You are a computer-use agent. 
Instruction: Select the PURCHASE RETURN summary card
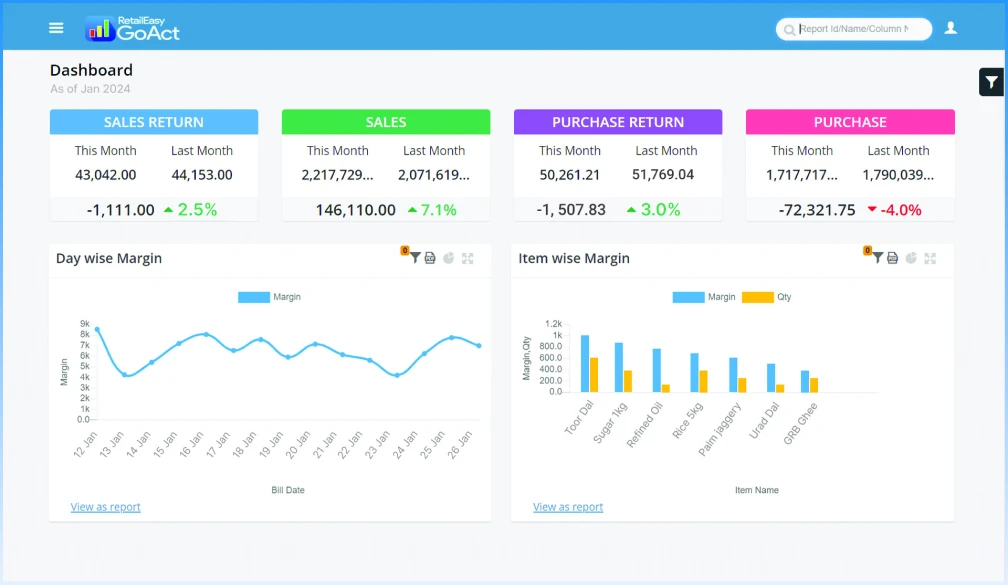click(x=617, y=165)
